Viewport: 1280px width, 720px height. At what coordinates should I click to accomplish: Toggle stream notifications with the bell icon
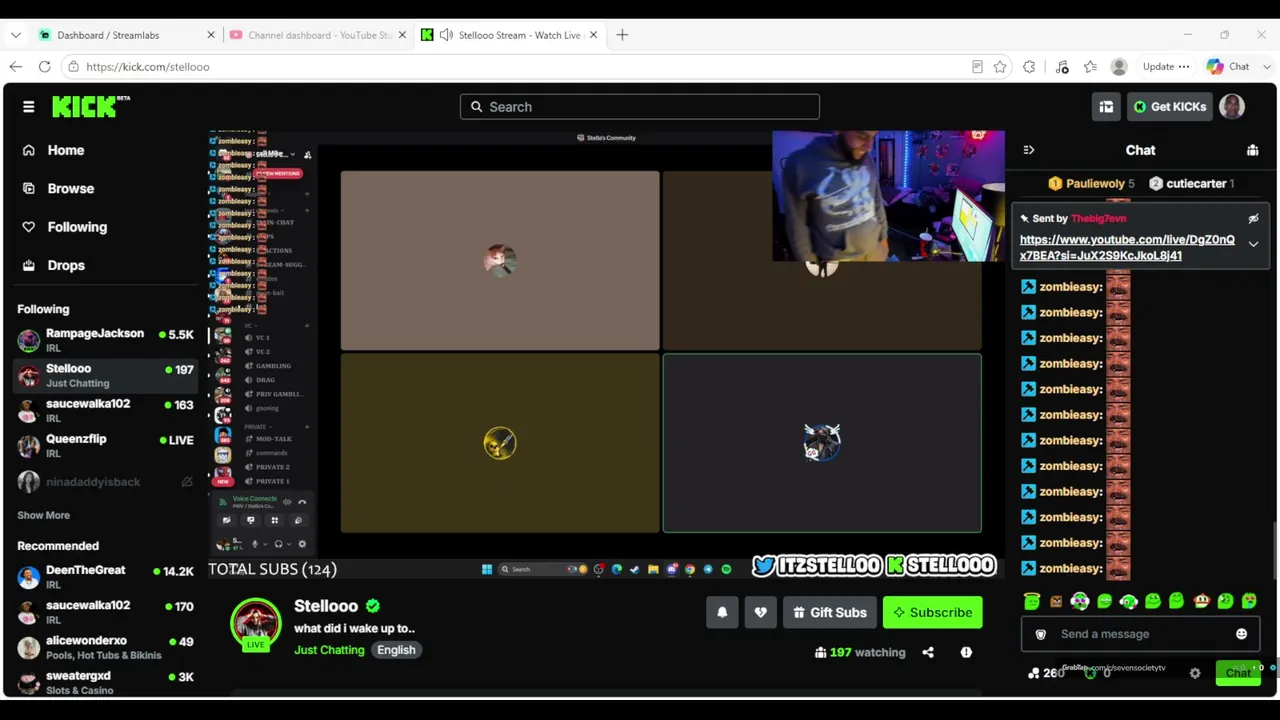(x=722, y=613)
